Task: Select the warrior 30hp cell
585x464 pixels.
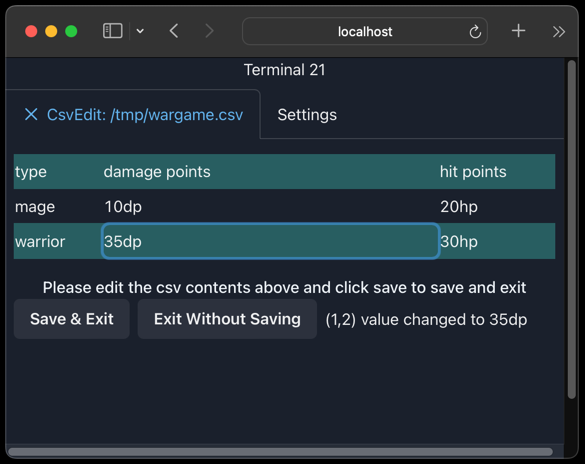Action: tap(497, 241)
